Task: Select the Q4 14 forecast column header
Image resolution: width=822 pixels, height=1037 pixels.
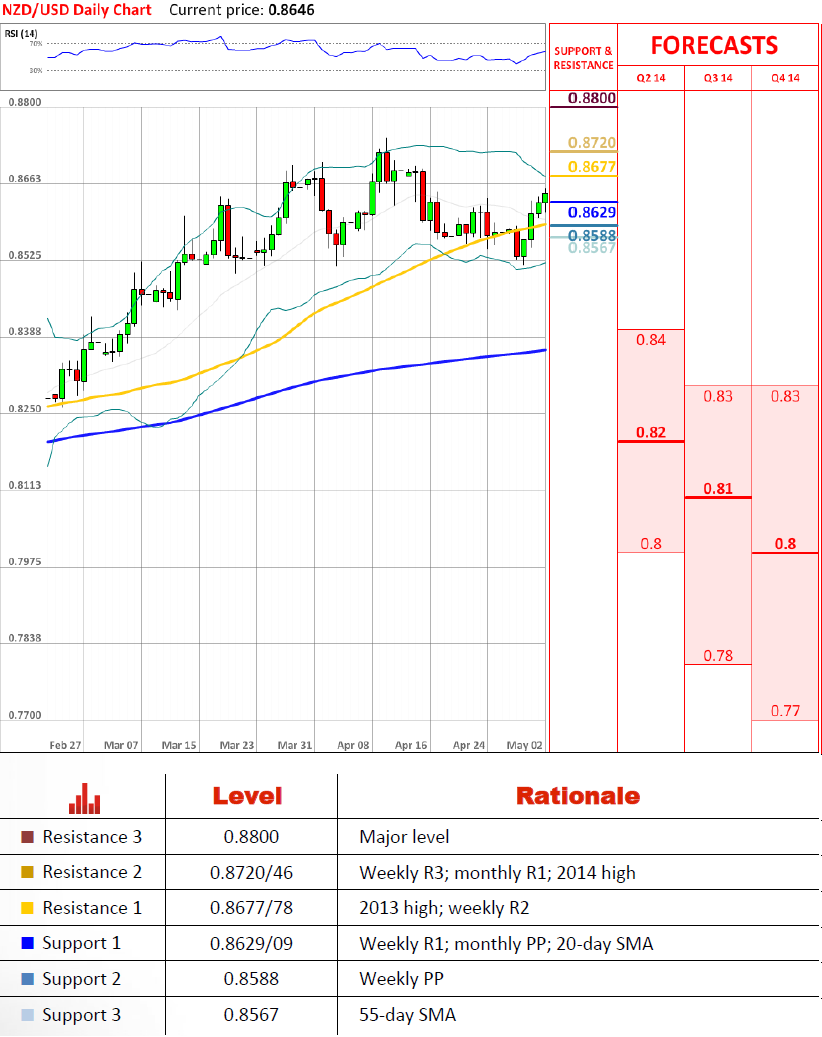Action: [x=786, y=78]
